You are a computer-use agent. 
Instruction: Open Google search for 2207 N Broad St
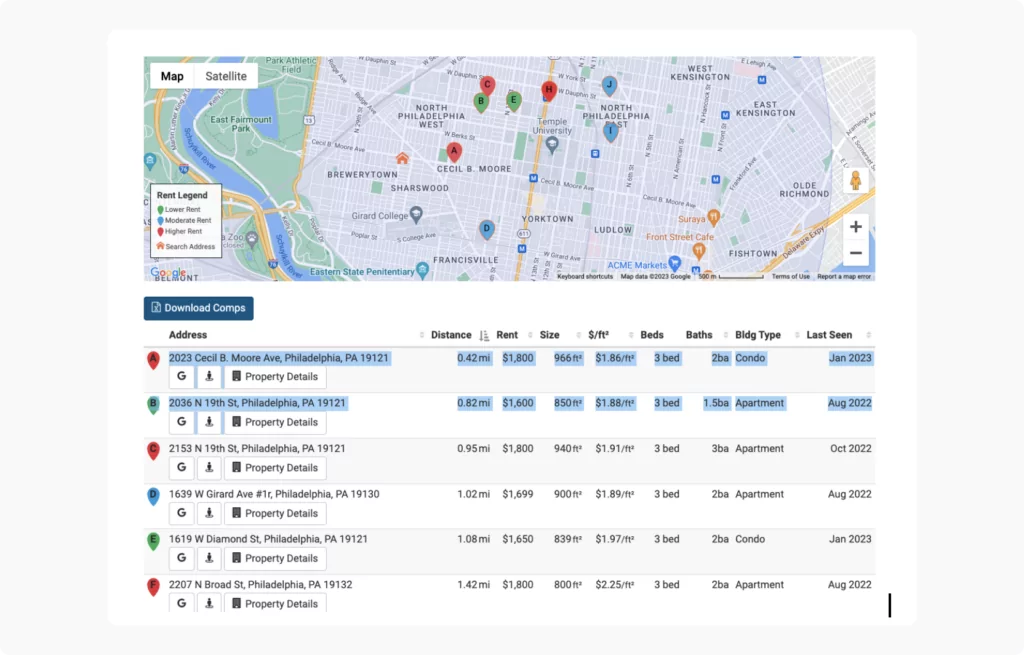pos(182,603)
